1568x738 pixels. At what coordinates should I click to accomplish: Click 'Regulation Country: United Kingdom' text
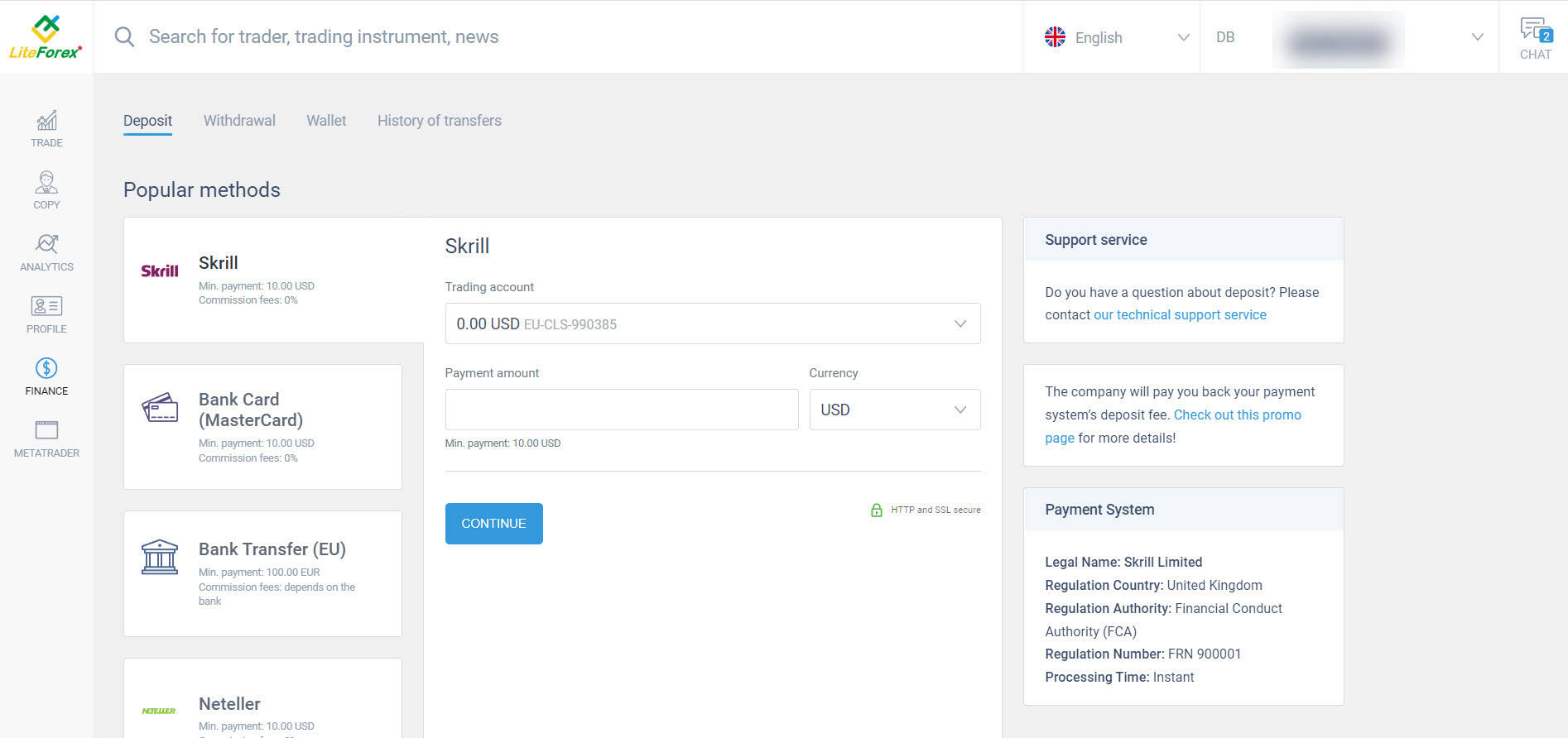click(1153, 585)
